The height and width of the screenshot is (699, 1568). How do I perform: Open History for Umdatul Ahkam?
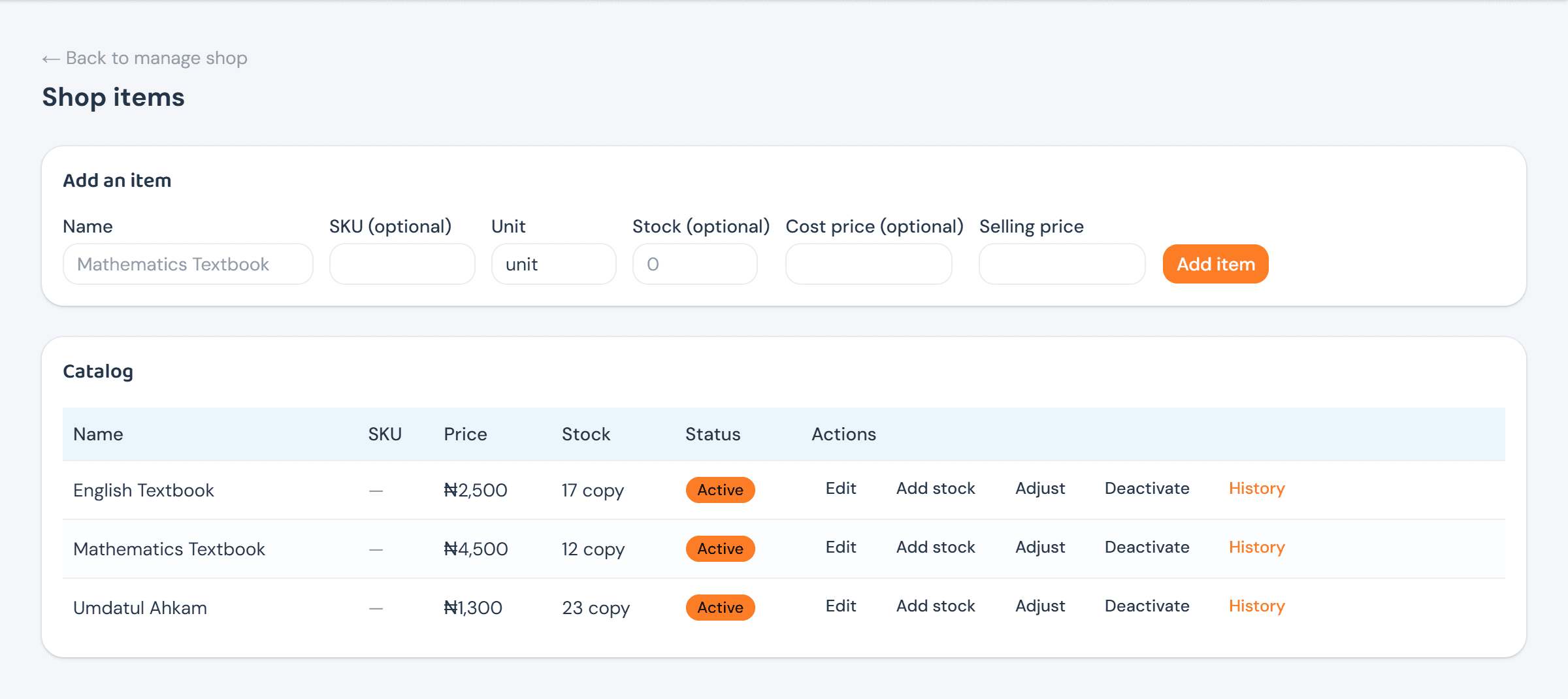(1257, 606)
